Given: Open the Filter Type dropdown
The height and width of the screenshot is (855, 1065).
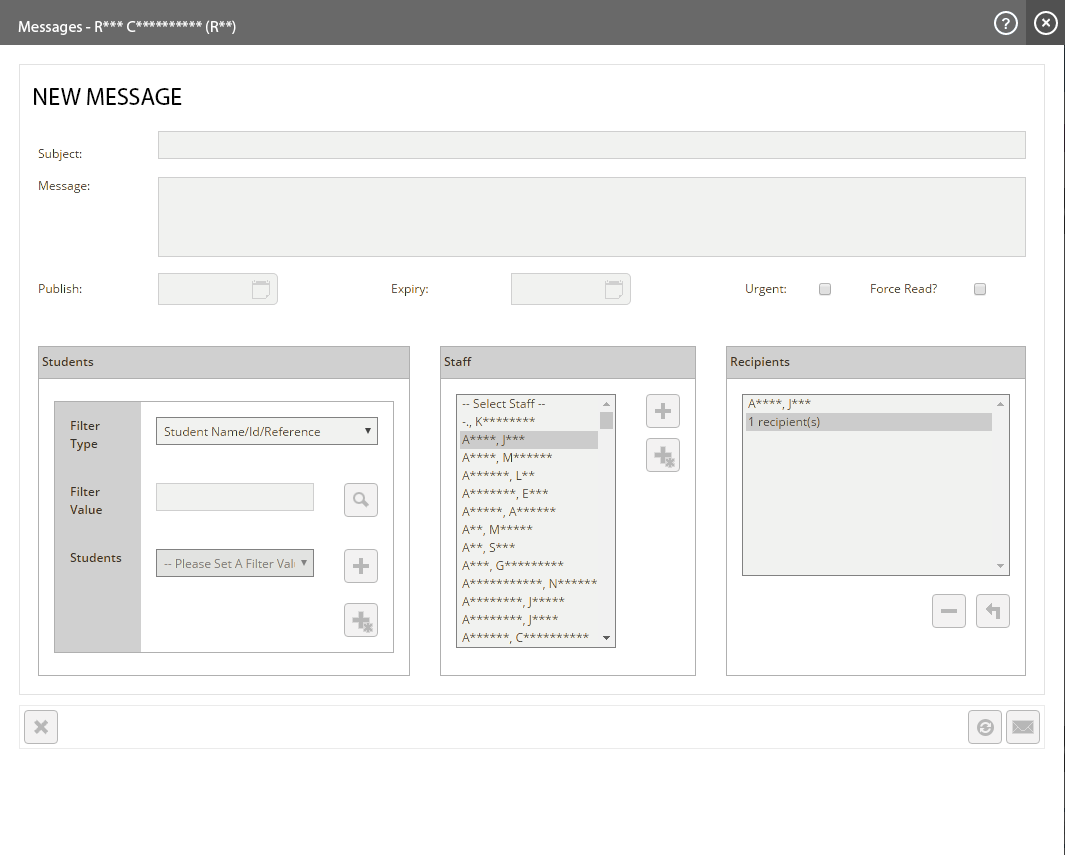Looking at the screenshot, I should [x=266, y=432].
